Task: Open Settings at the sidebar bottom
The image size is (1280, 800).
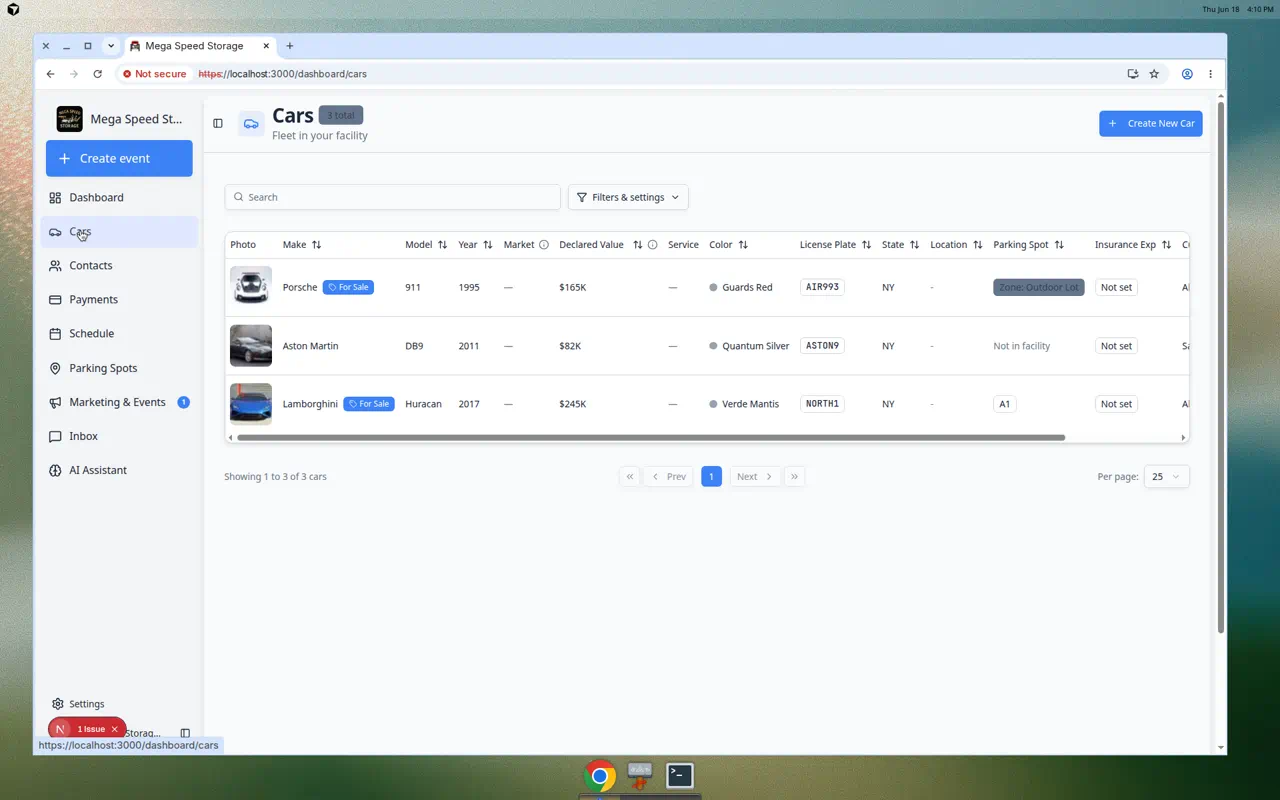Action: [78, 704]
